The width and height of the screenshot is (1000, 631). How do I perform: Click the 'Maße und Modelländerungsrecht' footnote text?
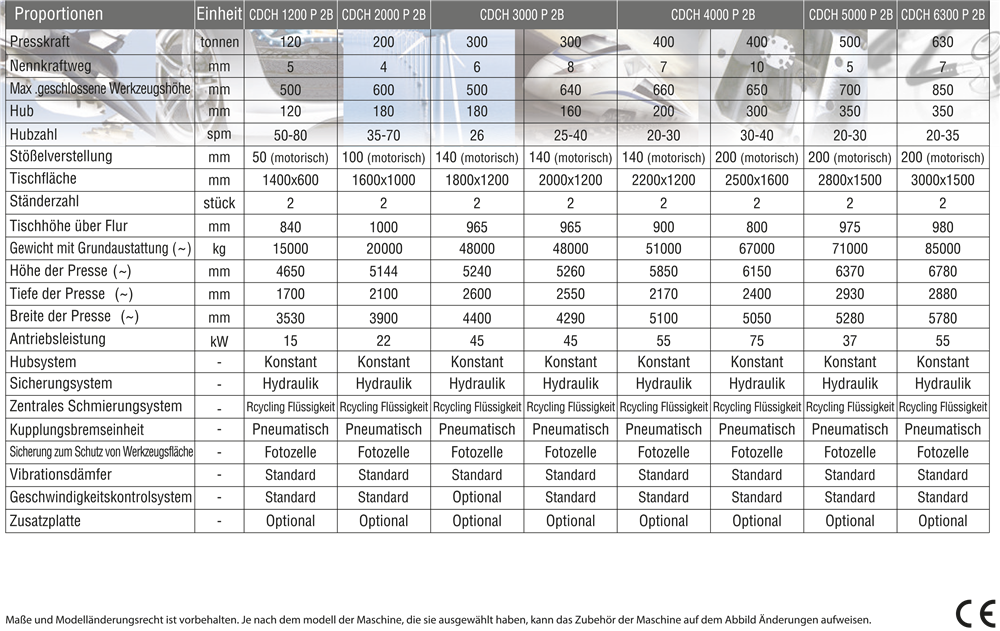click(x=438, y=620)
